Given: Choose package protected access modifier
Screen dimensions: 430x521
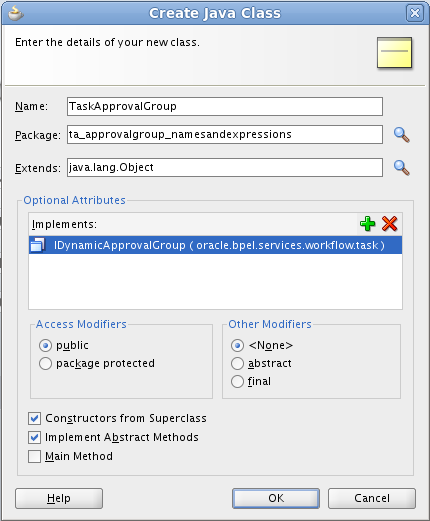Looking at the screenshot, I should coord(45,363).
